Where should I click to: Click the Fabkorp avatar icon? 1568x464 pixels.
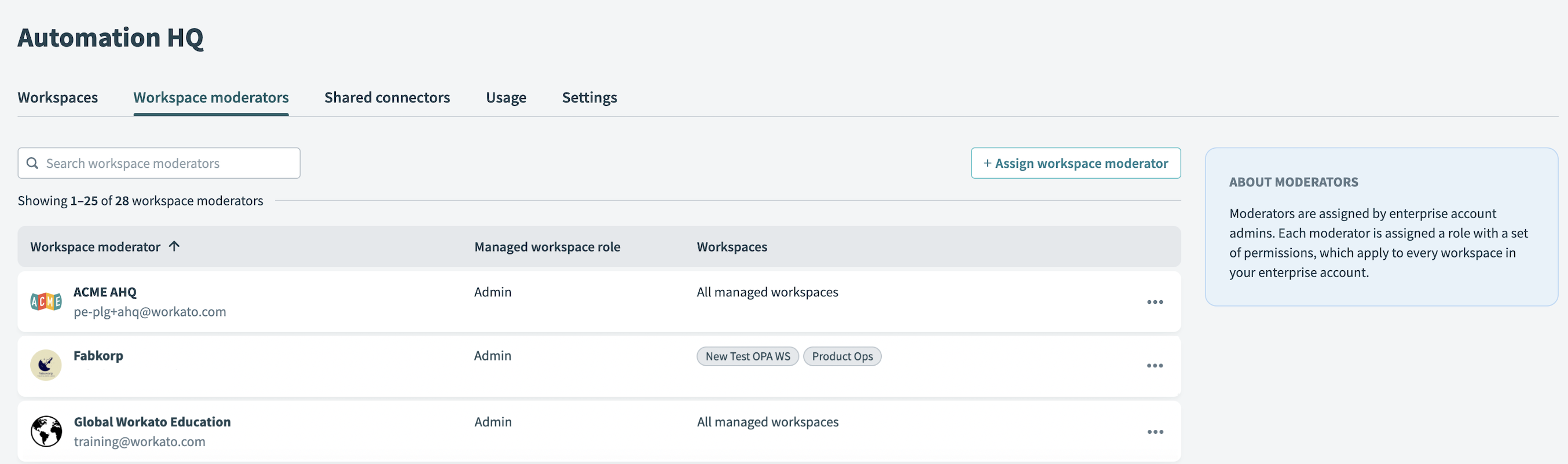46,365
